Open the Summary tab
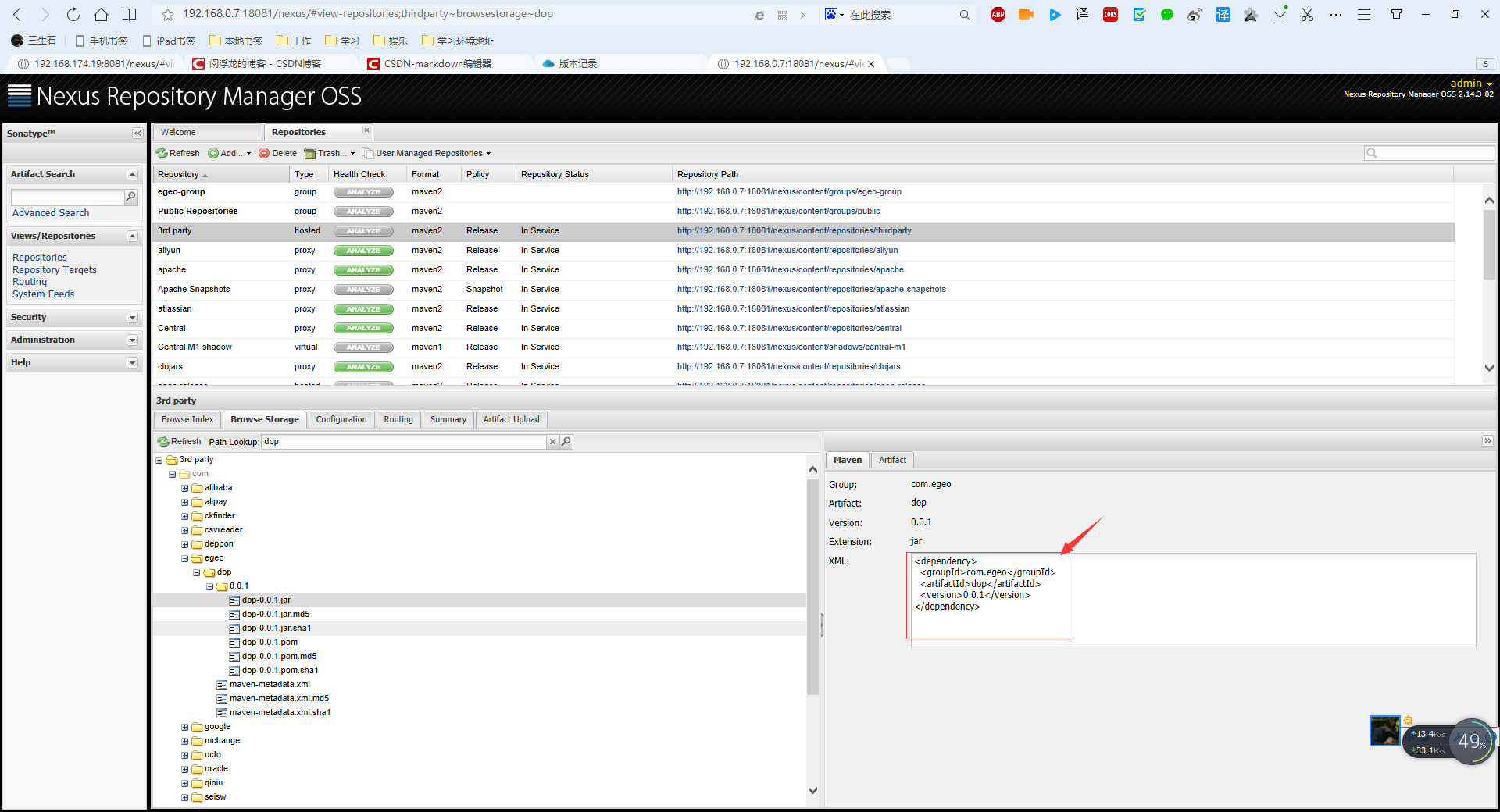1500x812 pixels. pos(448,419)
